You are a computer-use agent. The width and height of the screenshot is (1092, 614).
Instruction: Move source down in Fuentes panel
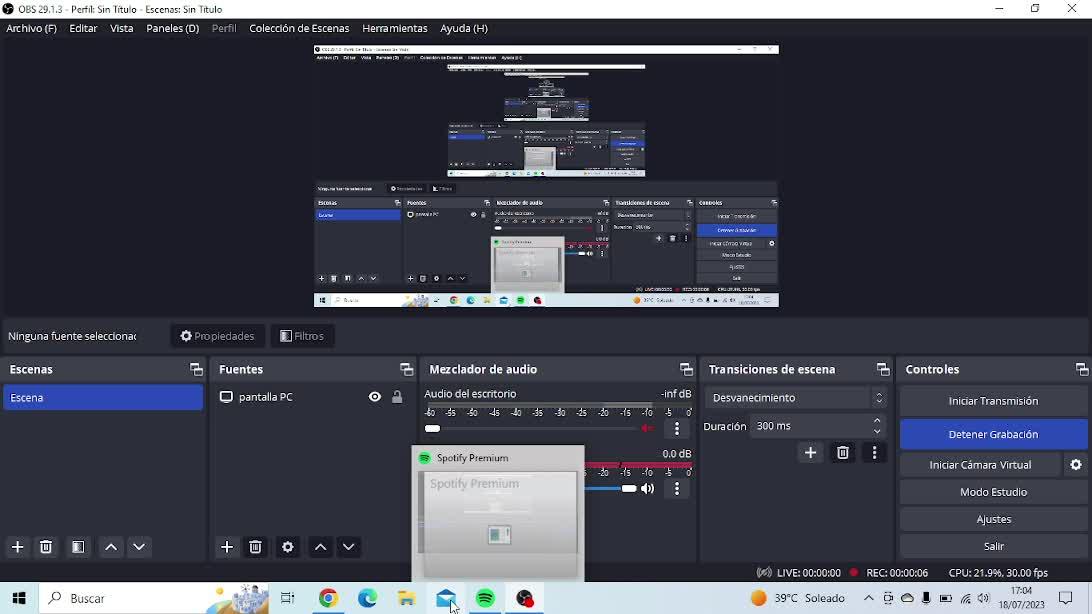[x=349, y=547]
